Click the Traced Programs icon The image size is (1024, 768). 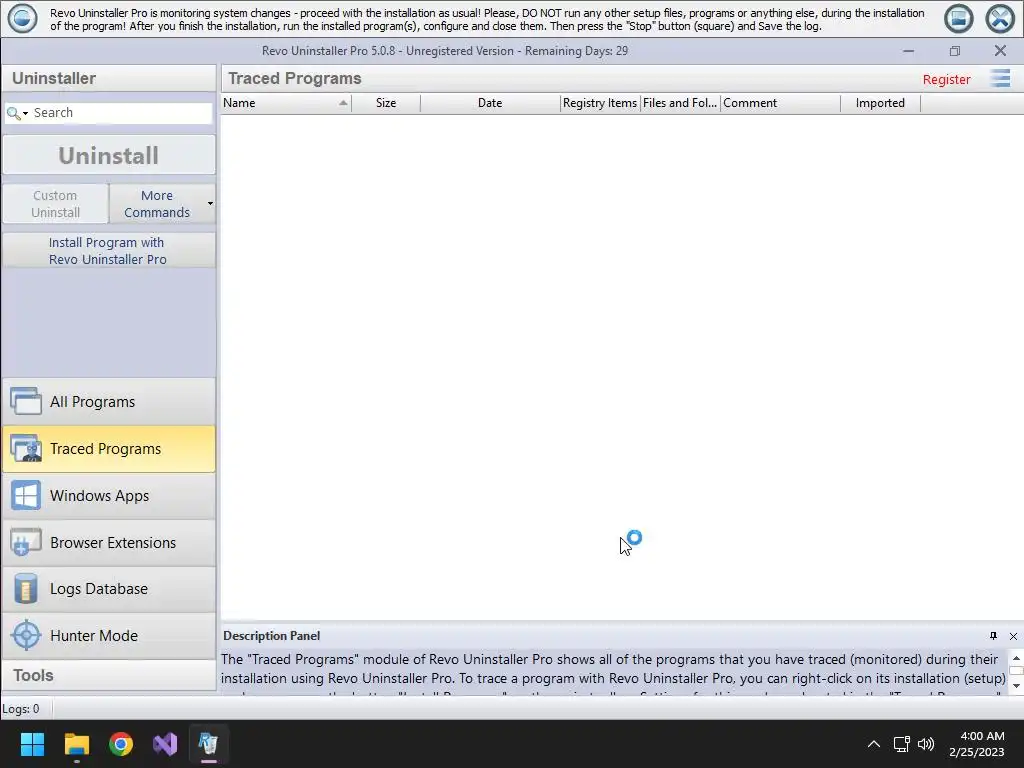point(25,449)
